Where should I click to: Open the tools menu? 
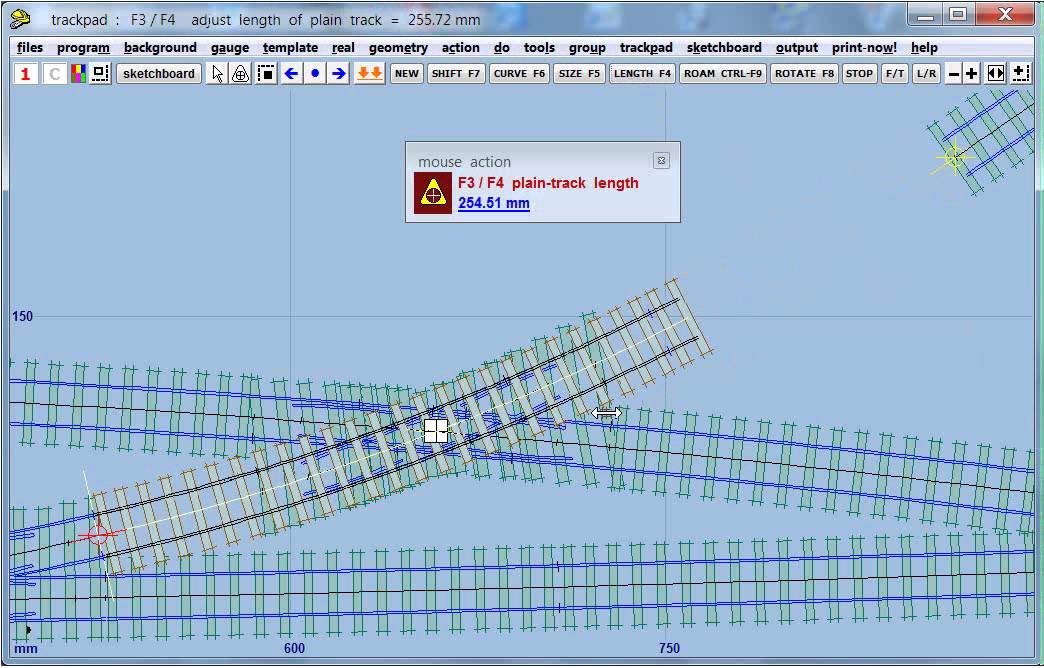[539, 47]
